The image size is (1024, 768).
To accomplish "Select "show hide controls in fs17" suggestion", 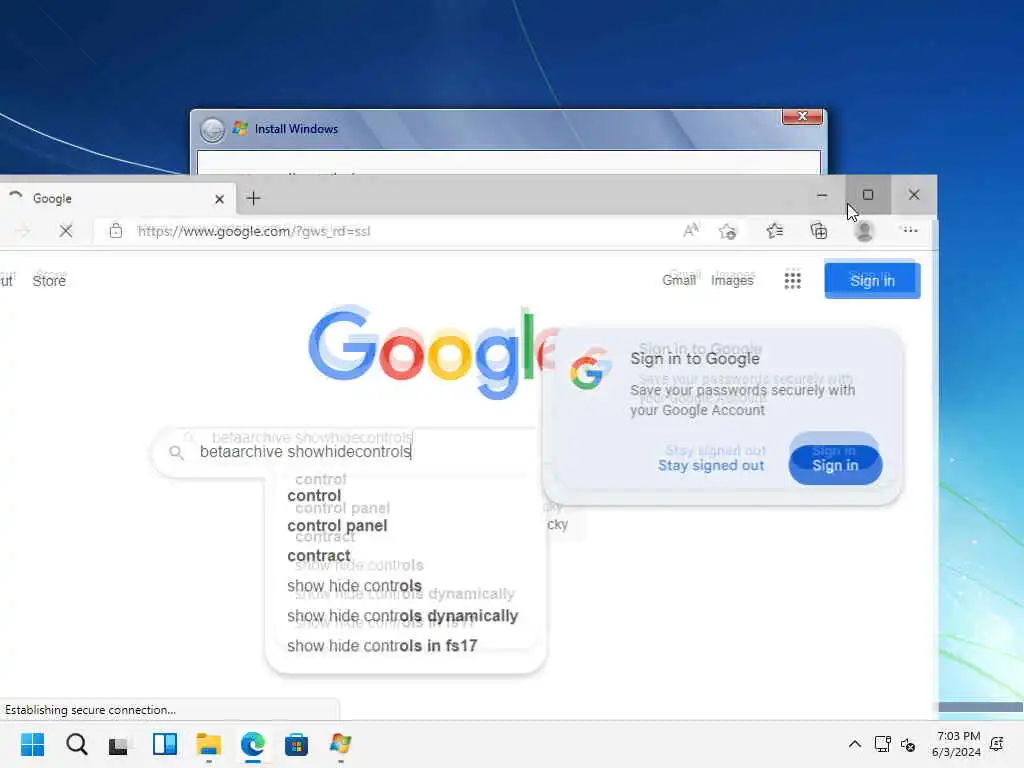I will tap(382, 646).
